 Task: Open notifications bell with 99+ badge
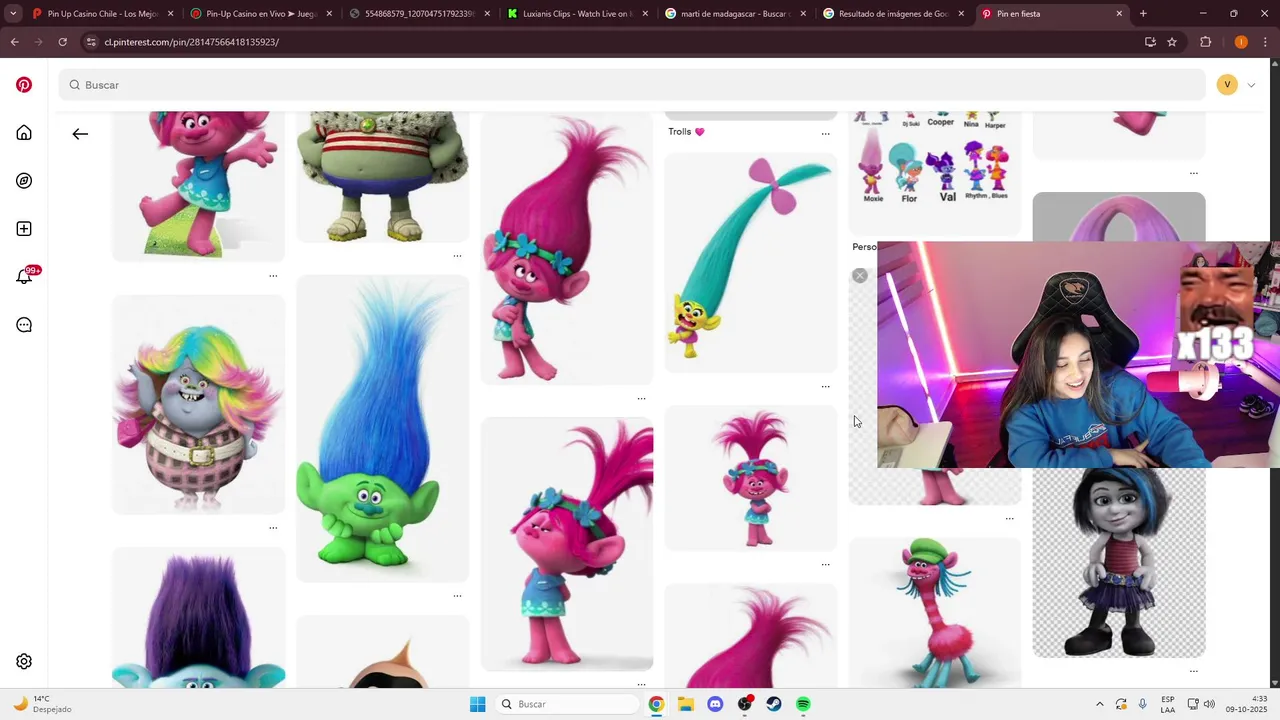[x=24, y=277]
